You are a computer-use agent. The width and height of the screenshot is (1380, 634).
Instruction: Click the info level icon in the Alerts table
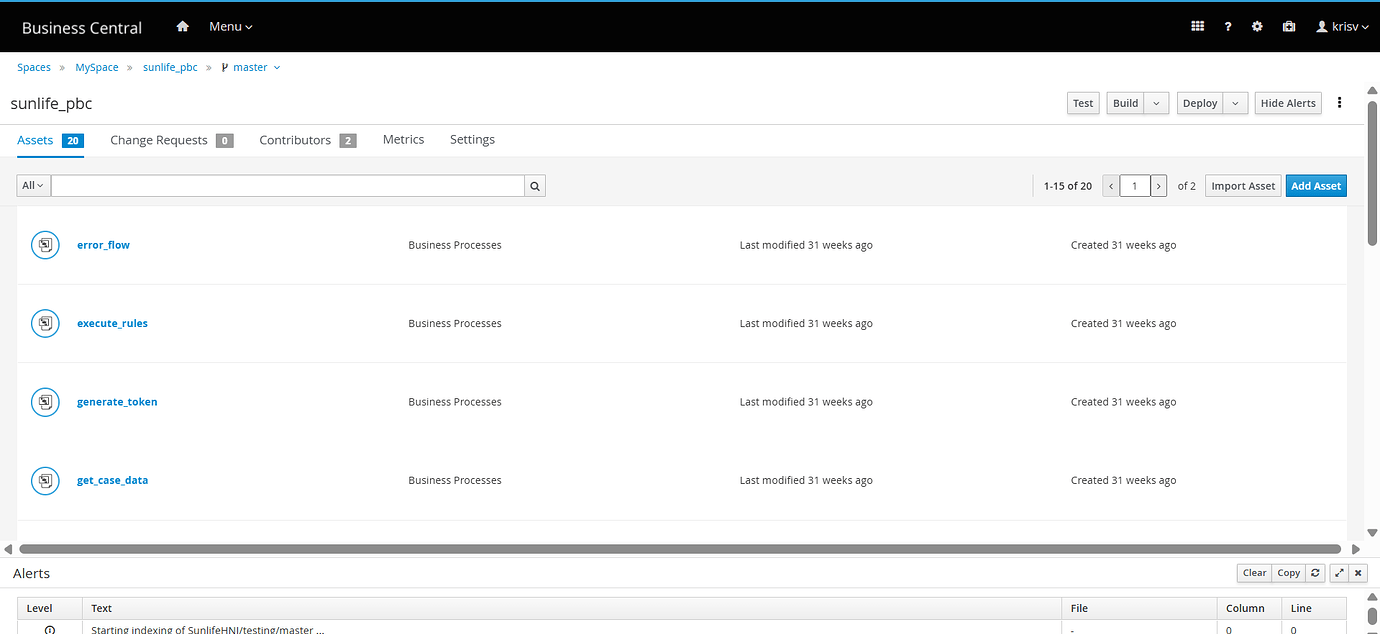pos(49,628)
